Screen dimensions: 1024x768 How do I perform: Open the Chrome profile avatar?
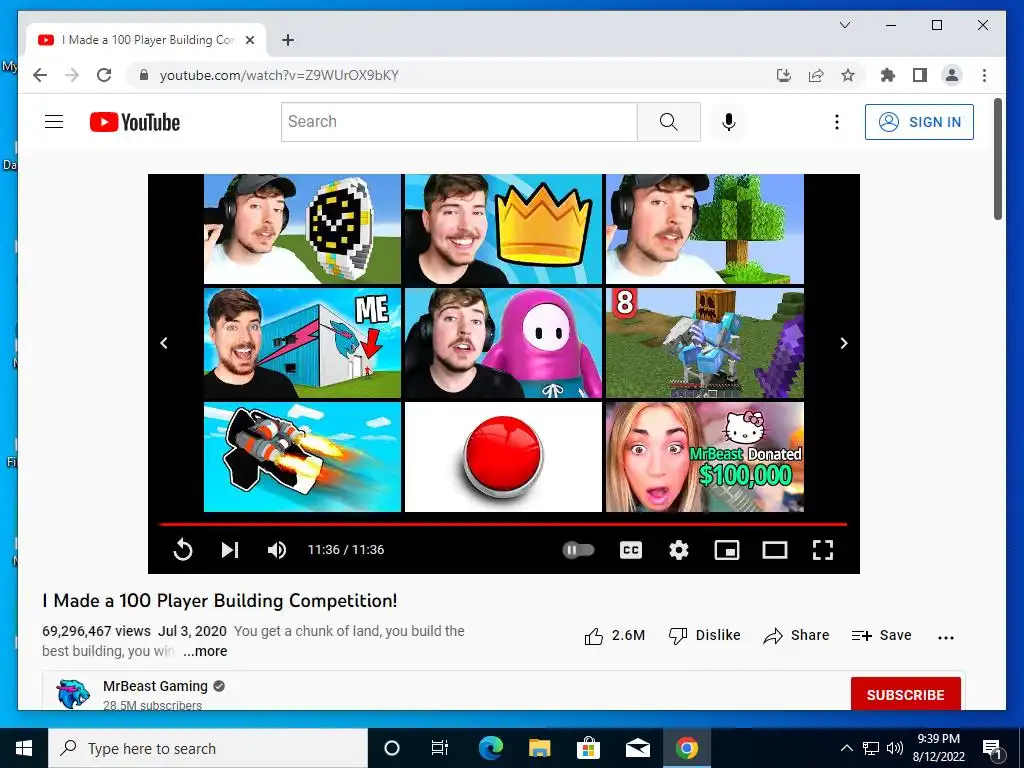(952, 75)
